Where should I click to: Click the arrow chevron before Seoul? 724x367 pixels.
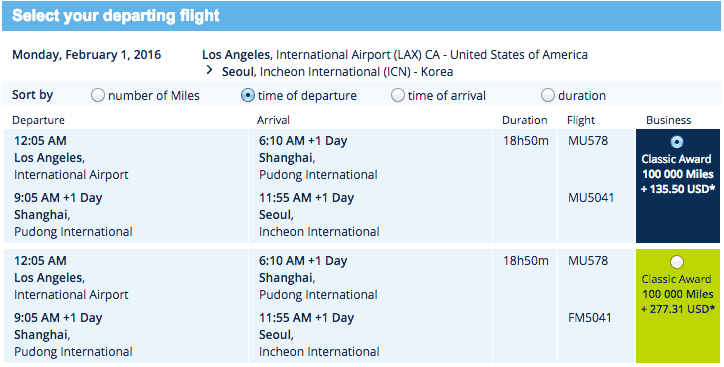click(x=210, y=70)
